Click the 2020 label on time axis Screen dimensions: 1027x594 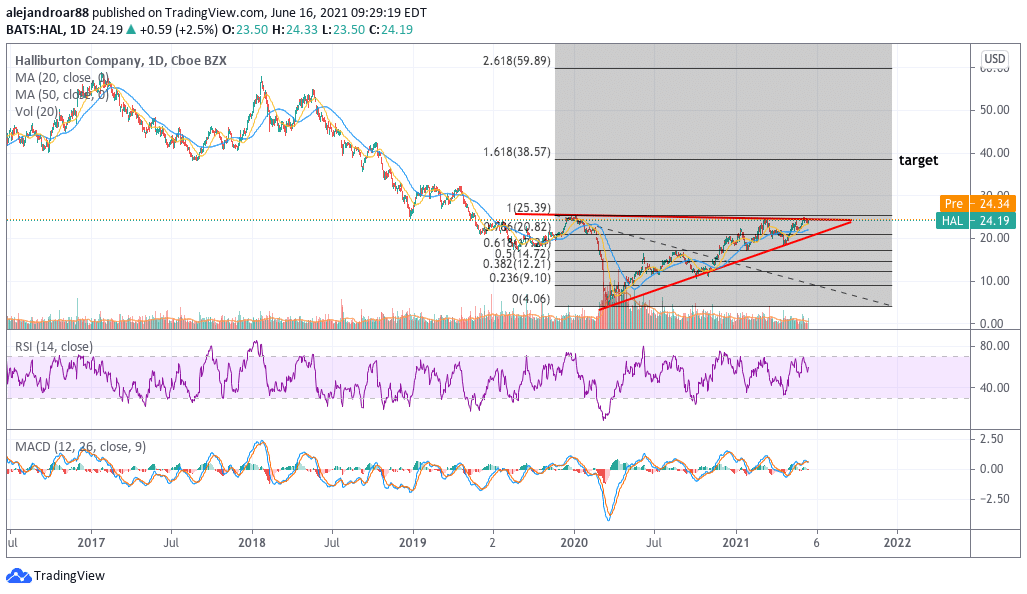[574, 543]
